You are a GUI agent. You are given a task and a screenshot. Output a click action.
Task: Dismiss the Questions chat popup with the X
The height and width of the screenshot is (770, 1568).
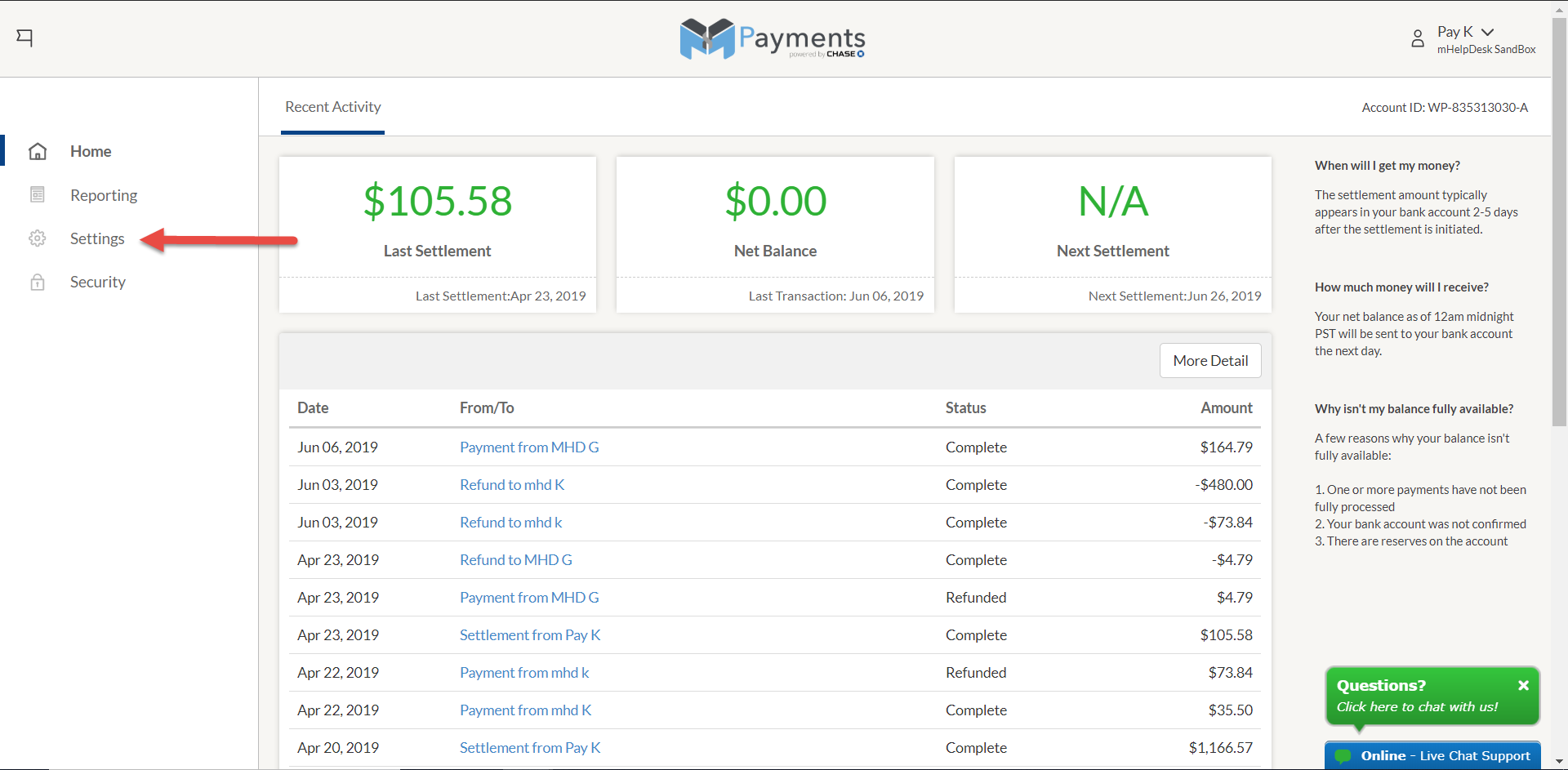click(x=1523, y=685)
